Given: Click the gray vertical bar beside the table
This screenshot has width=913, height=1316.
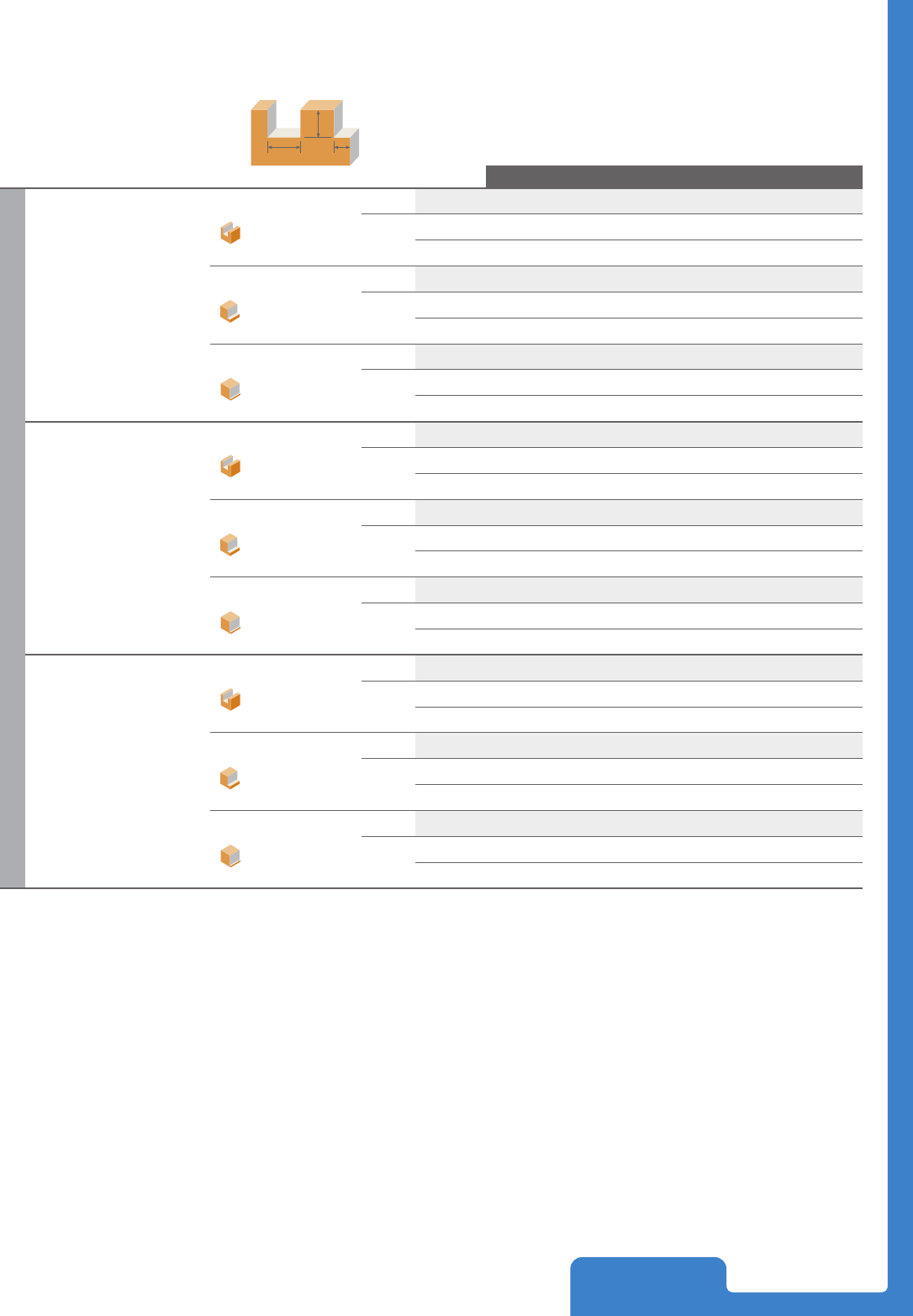Looking at the screenshot, I should click(x=12, y=538).
